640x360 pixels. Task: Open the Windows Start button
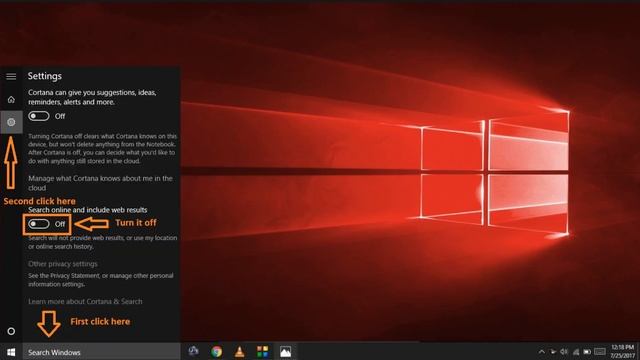pos(11,352)
